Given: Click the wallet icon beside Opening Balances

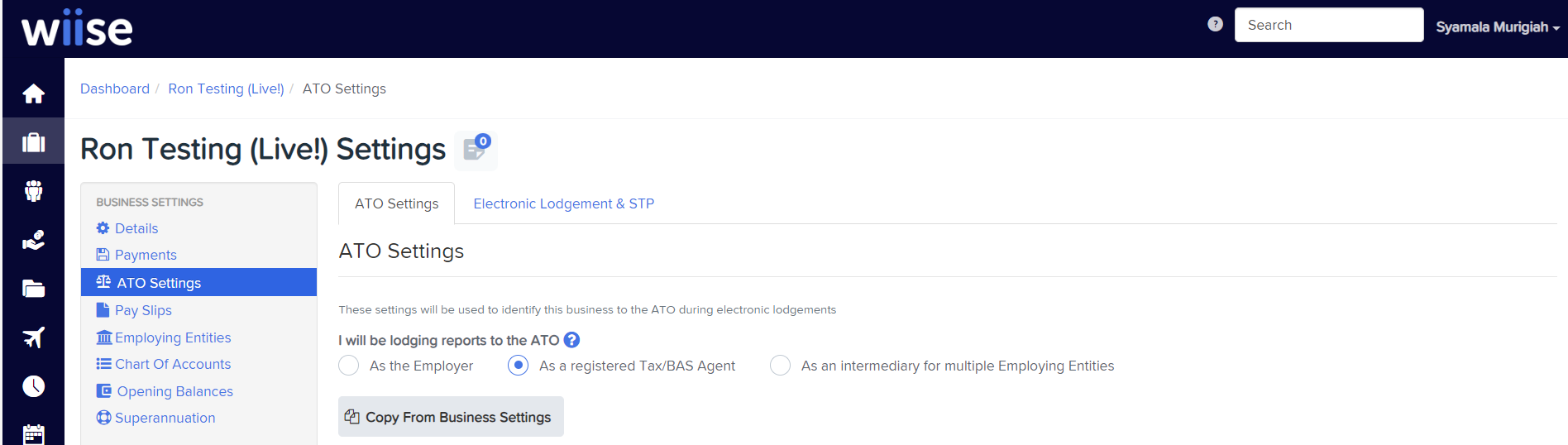Looking at the screenshot, I should click(x=103, y=390).
